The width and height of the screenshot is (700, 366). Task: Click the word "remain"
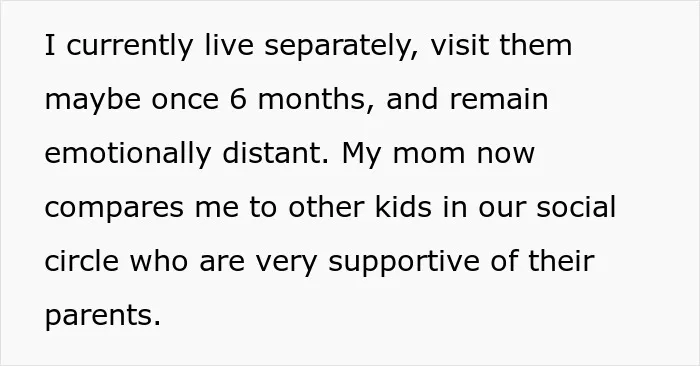coord(499,99)
